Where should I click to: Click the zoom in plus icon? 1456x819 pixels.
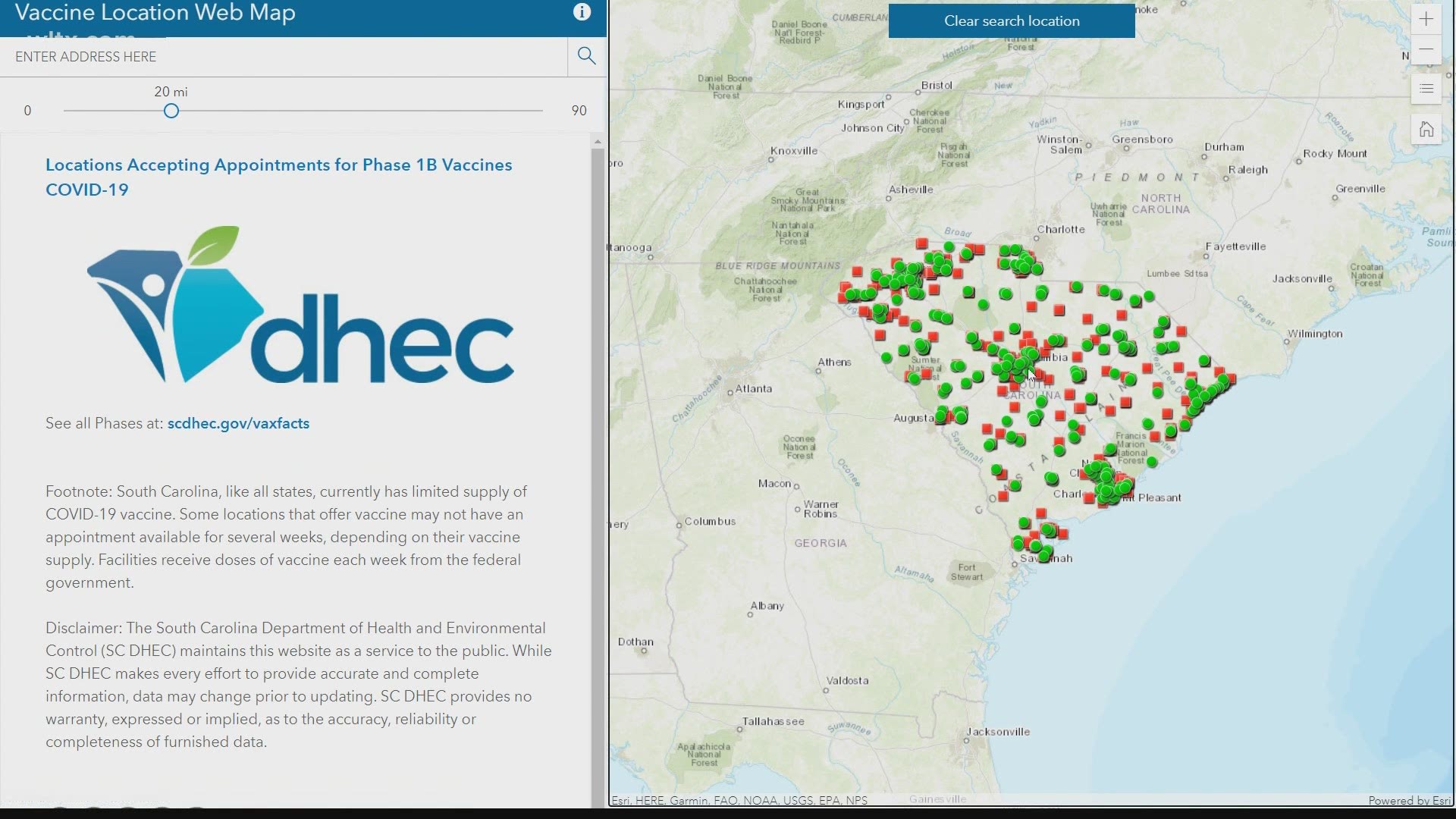pyautogui.click(x=1427, y=20)
